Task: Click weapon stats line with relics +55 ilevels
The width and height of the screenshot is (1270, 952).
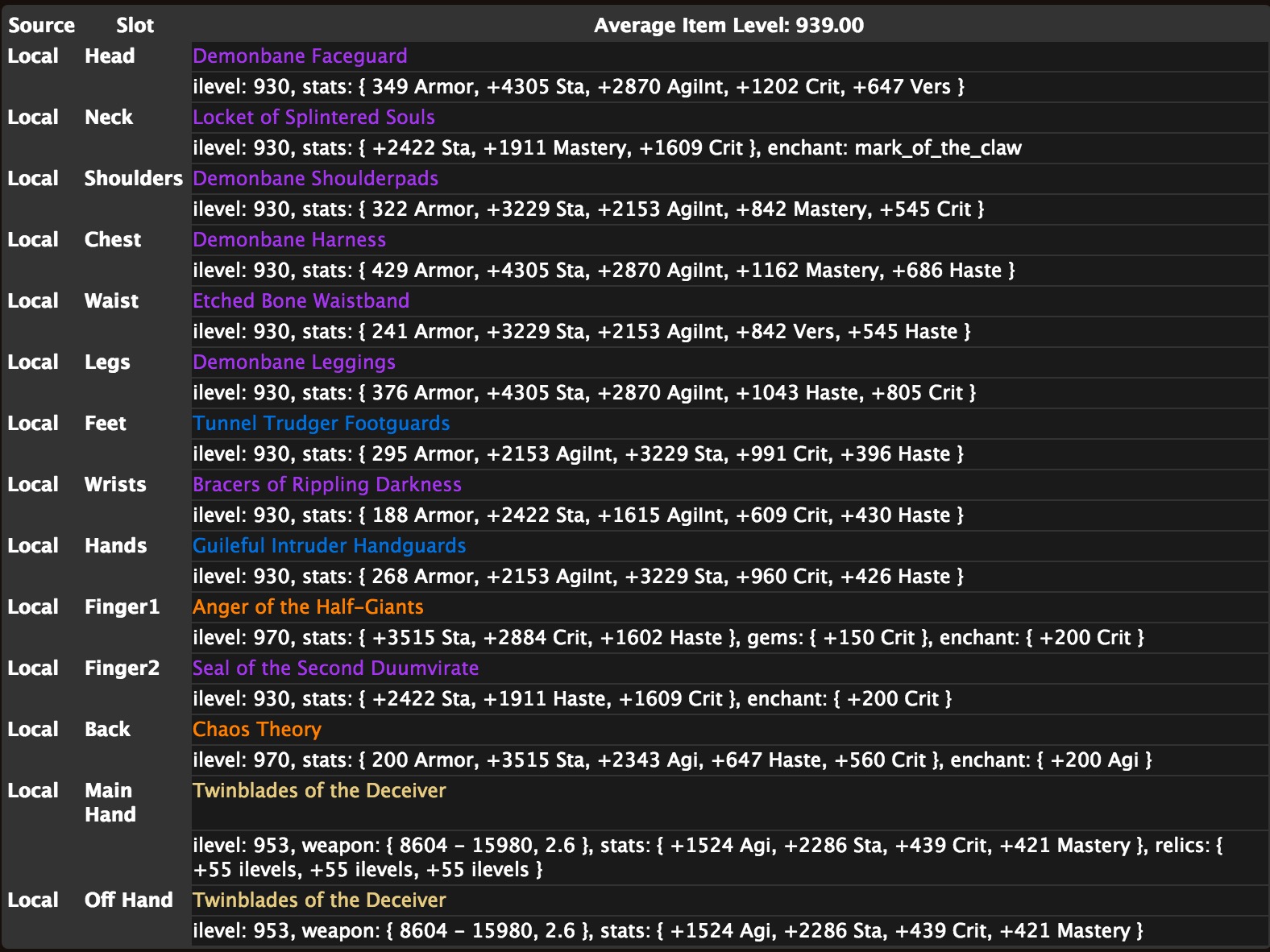Action: 708,858
